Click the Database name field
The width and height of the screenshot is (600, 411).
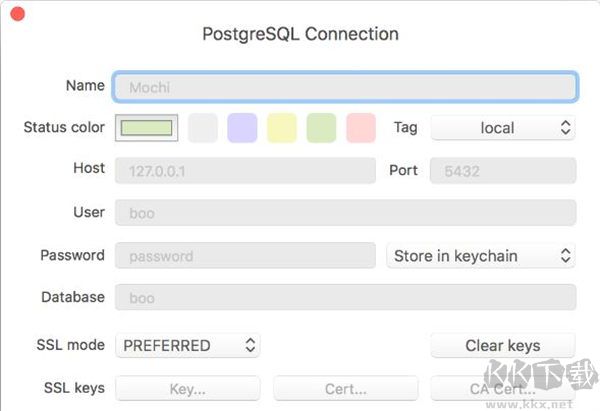(x=345, y=298)
